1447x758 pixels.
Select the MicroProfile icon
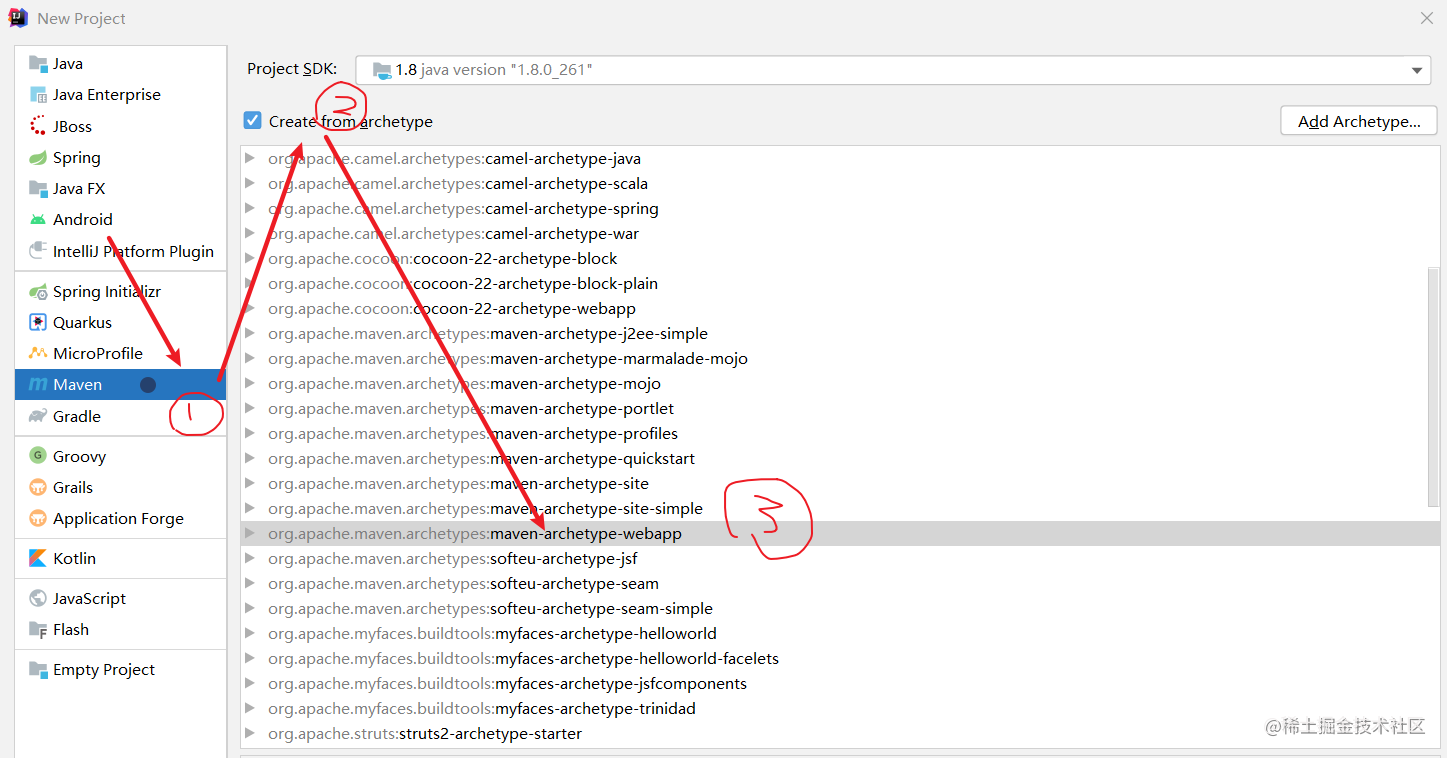tap(38, 354)
